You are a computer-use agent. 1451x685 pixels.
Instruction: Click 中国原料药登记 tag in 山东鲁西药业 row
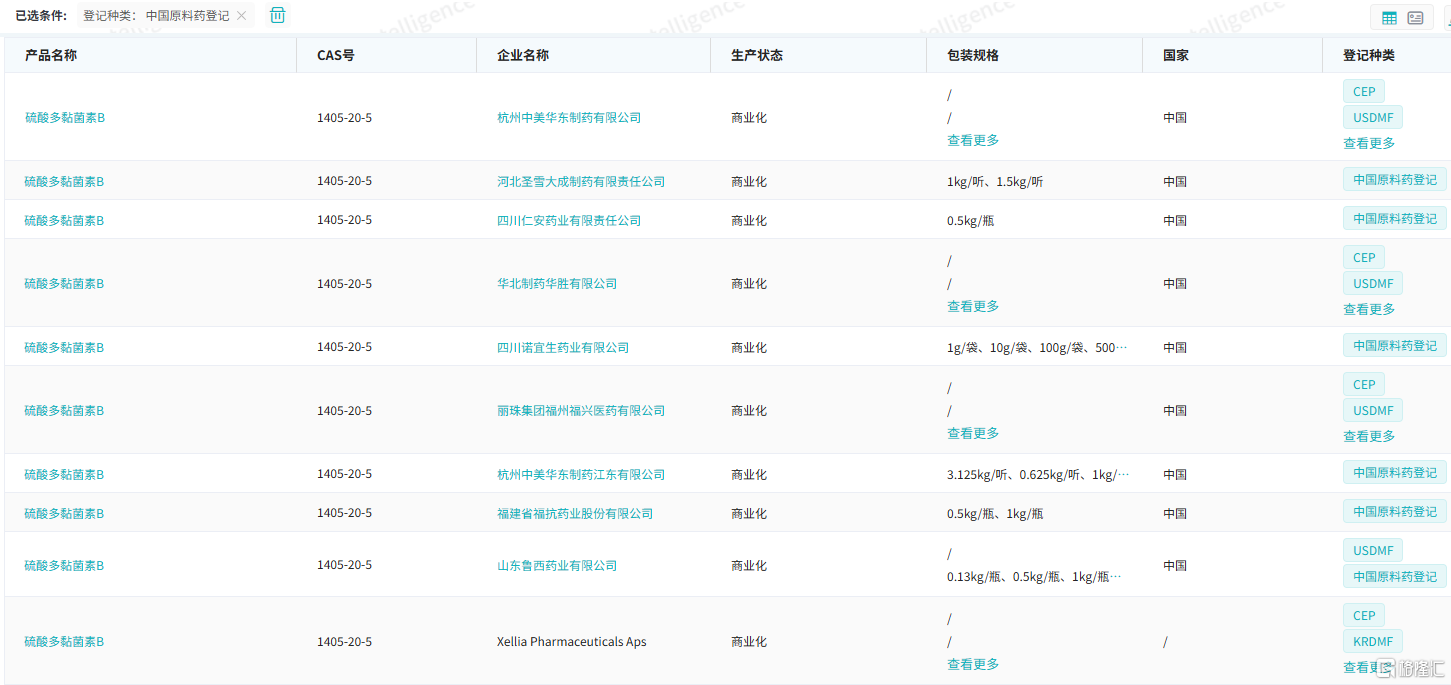coord(1394,576)
